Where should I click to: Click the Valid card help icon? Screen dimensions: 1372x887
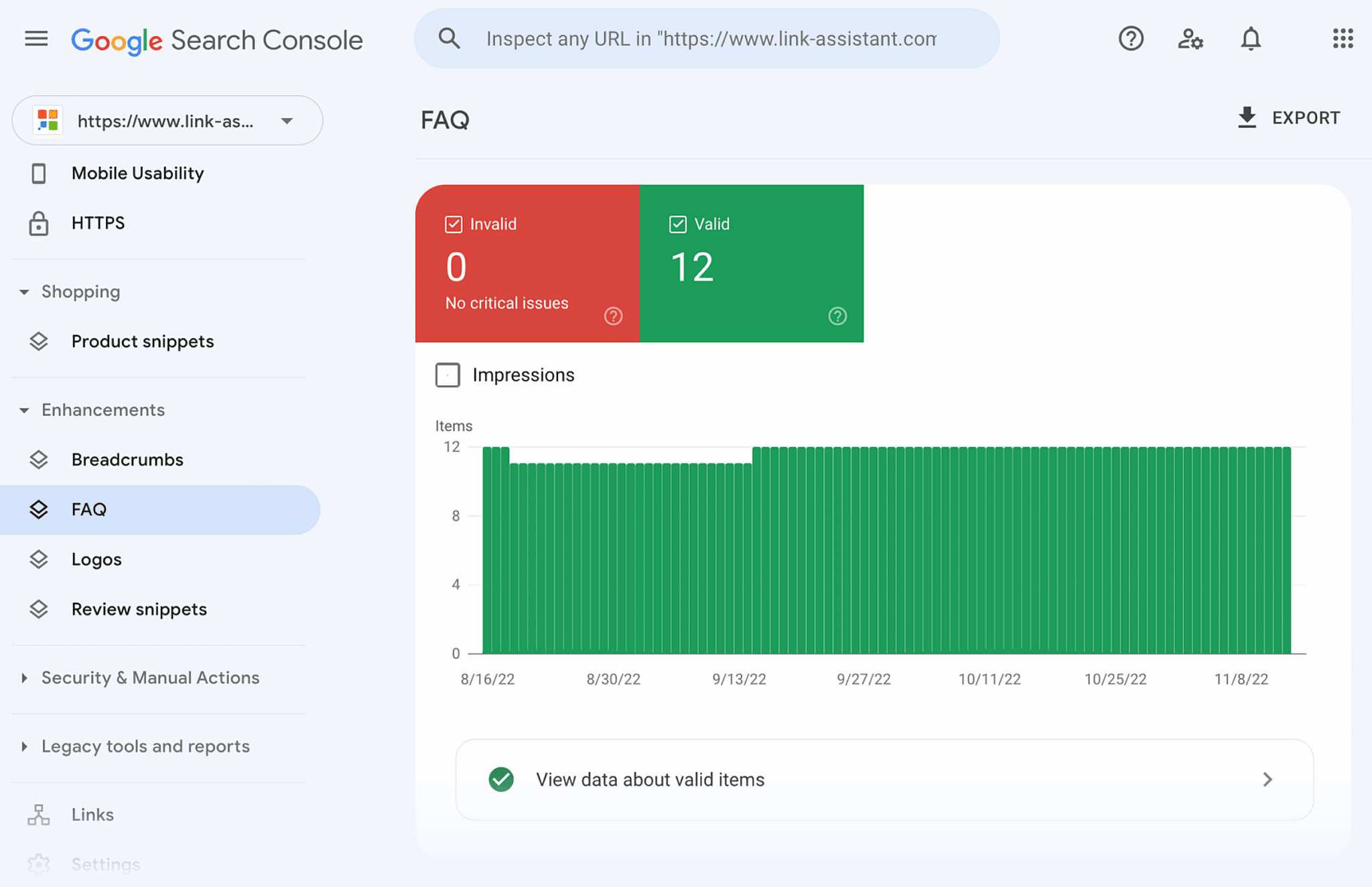pyautogui.click(x=837, y=316)
